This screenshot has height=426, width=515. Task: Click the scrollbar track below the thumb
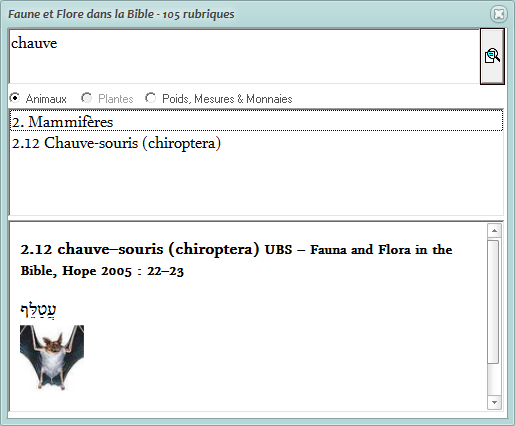pos(494,379)
